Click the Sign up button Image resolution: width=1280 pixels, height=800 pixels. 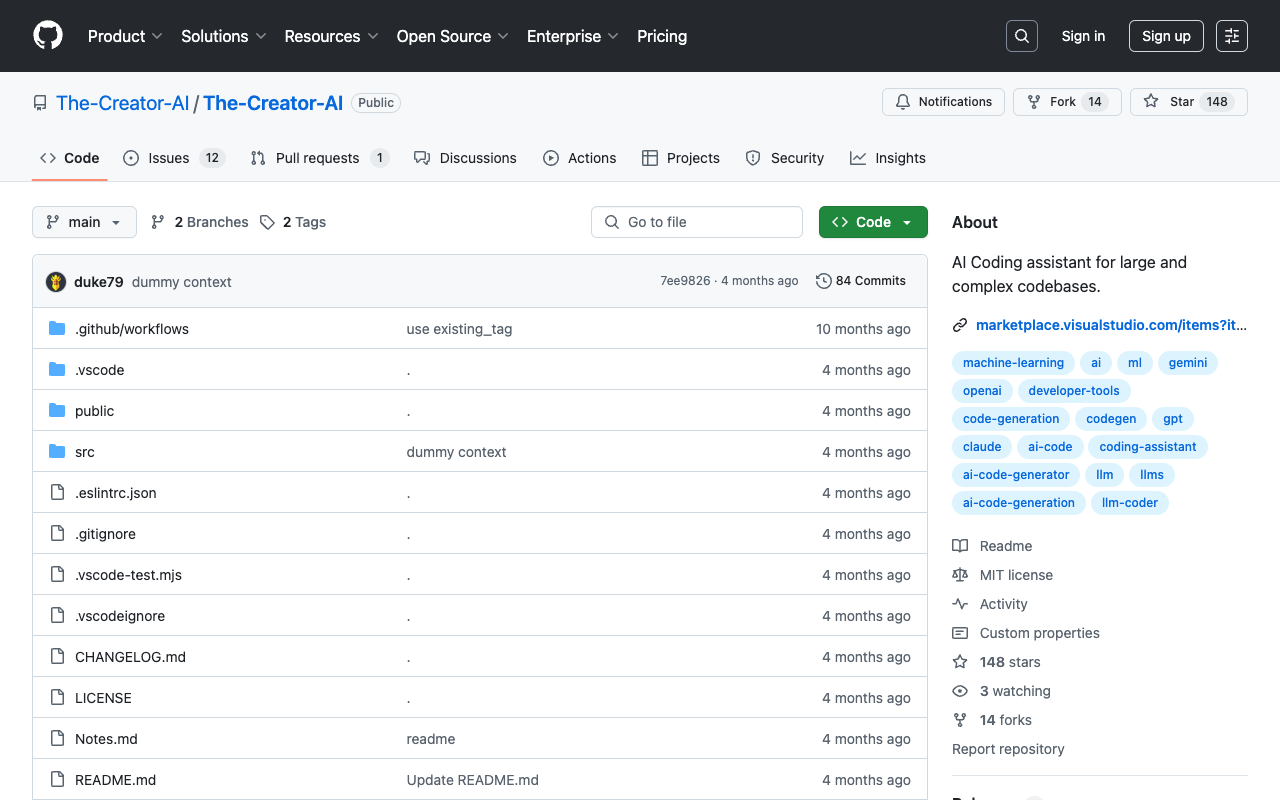click(x=1166, y=36)
